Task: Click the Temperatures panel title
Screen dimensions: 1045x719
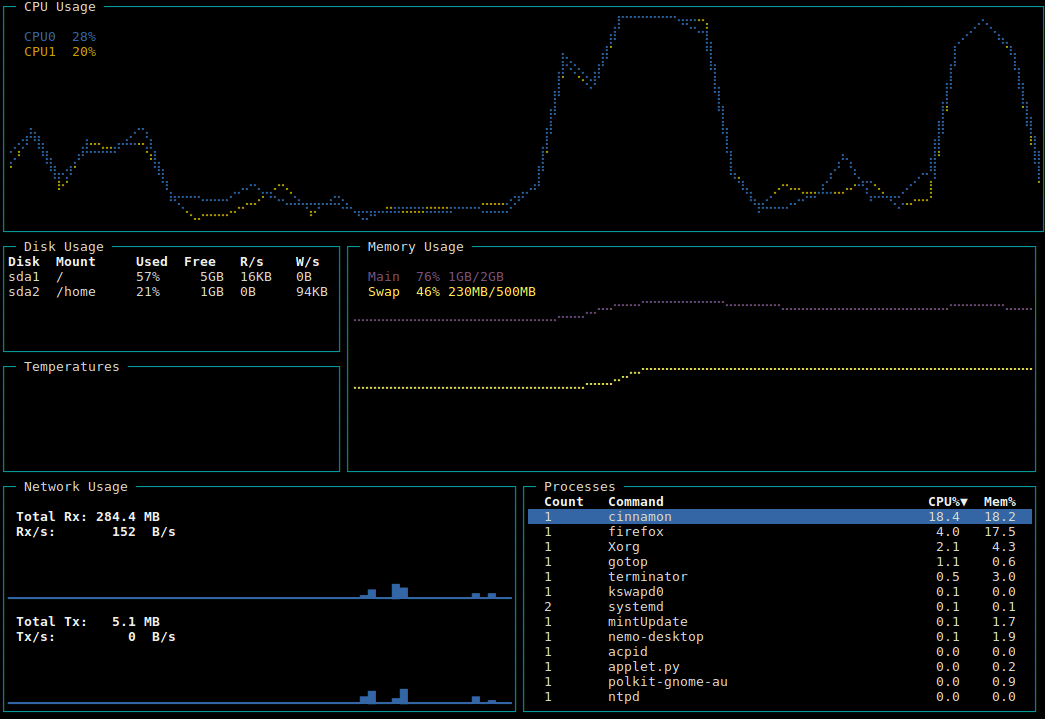Action: click(71, 367)
